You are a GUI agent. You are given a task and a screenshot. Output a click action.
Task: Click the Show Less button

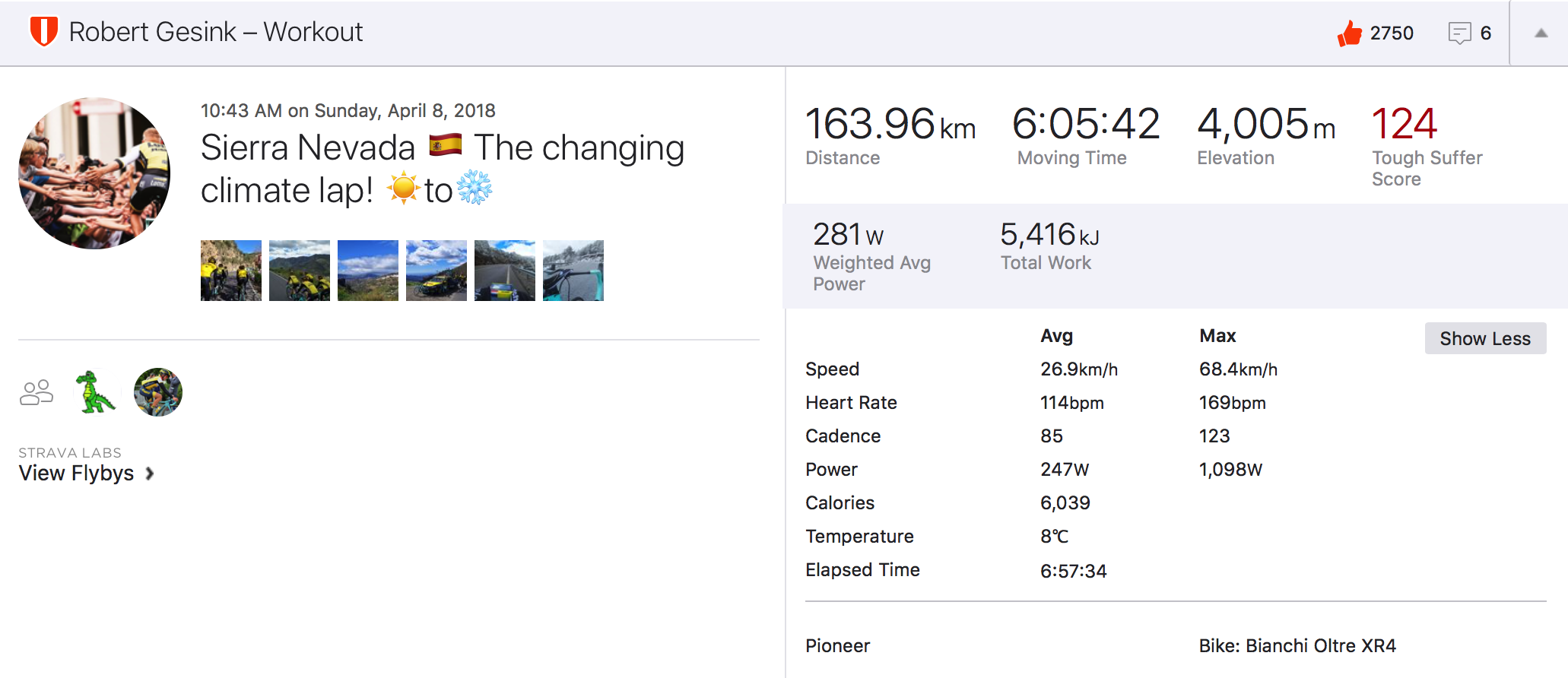point(1484,338)
